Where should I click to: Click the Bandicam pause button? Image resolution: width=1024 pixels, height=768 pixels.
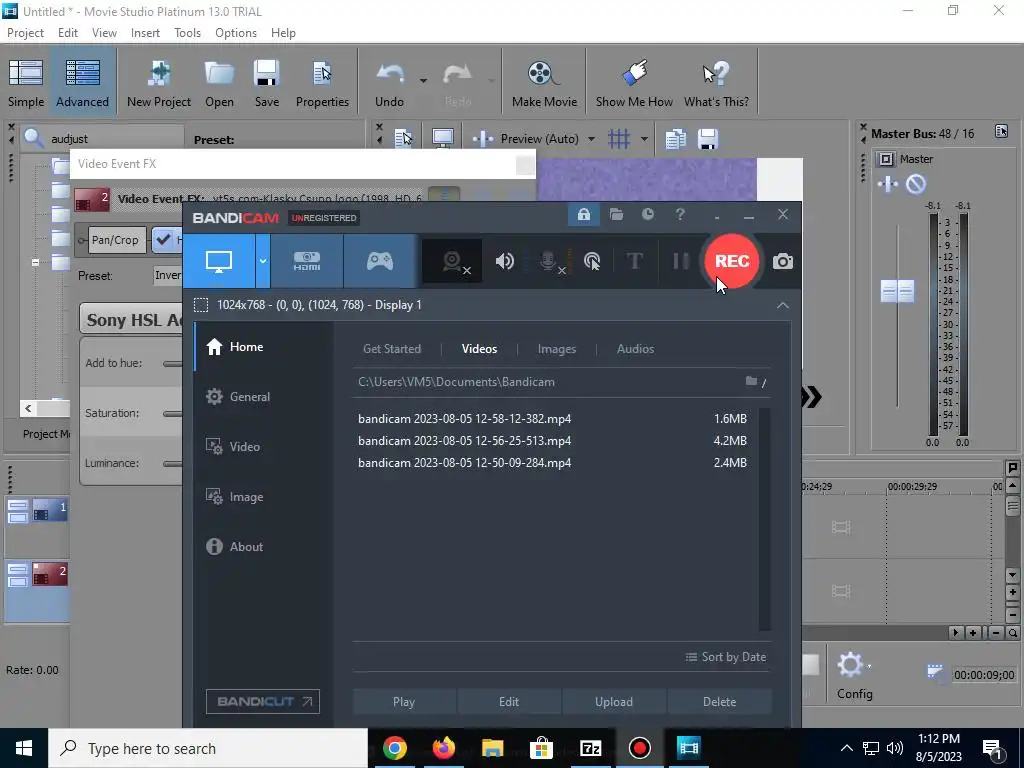pos(680,261)
